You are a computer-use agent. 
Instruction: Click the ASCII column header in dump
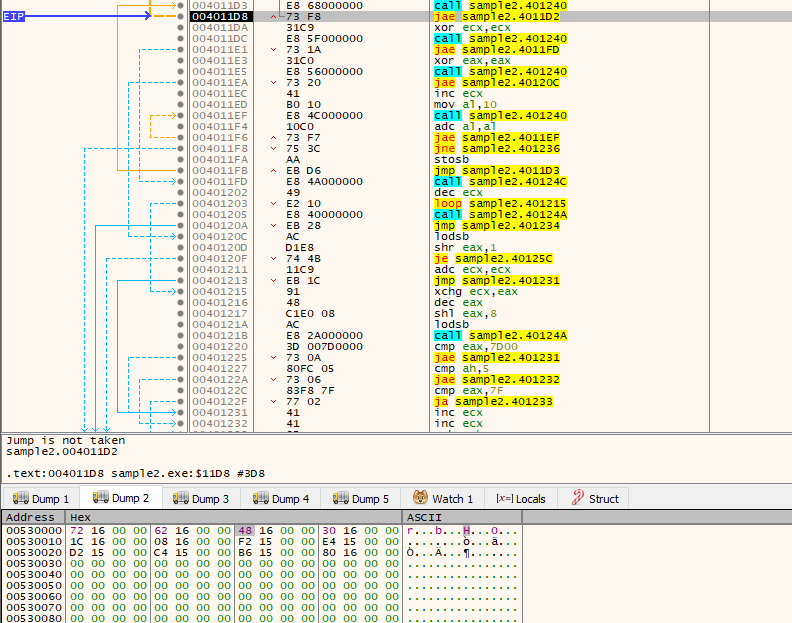point(462,517)
